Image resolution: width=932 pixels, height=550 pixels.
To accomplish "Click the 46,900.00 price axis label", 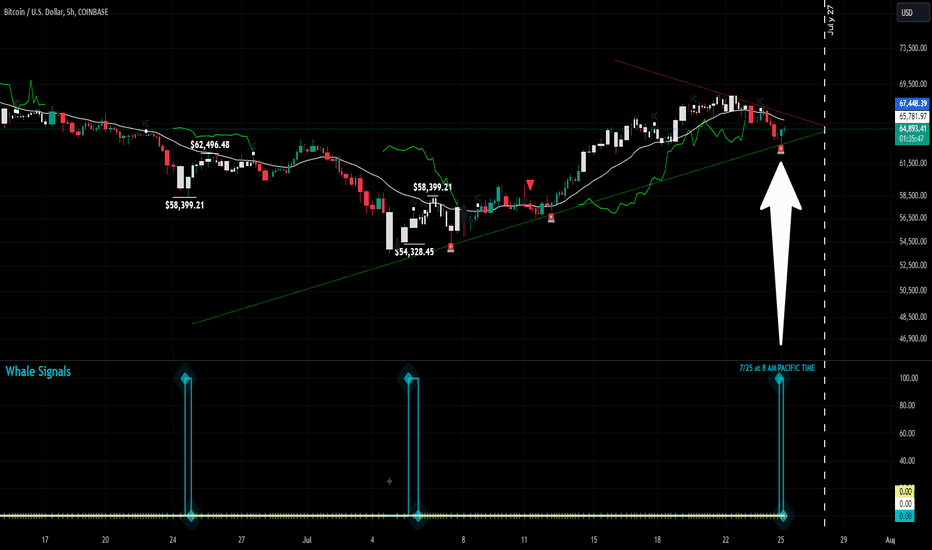I will (x=913, y=338).
